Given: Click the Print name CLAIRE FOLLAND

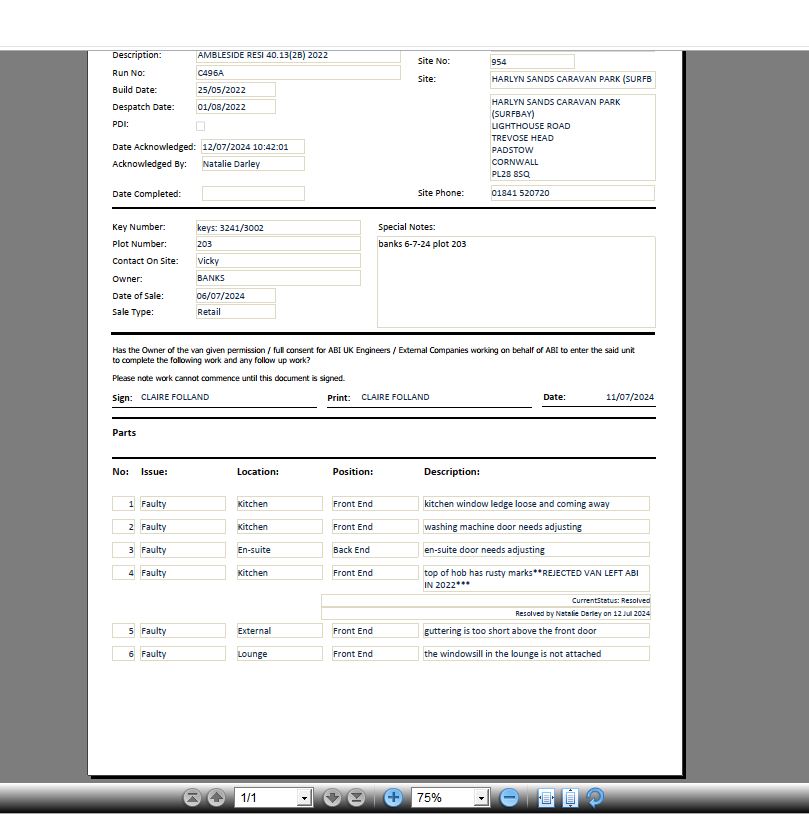Looking at the screenshot, I should point(395,397).
